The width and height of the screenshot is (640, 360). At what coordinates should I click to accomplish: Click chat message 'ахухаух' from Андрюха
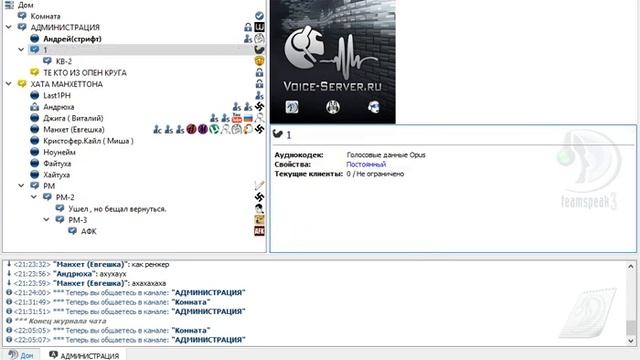pos(66,274)
